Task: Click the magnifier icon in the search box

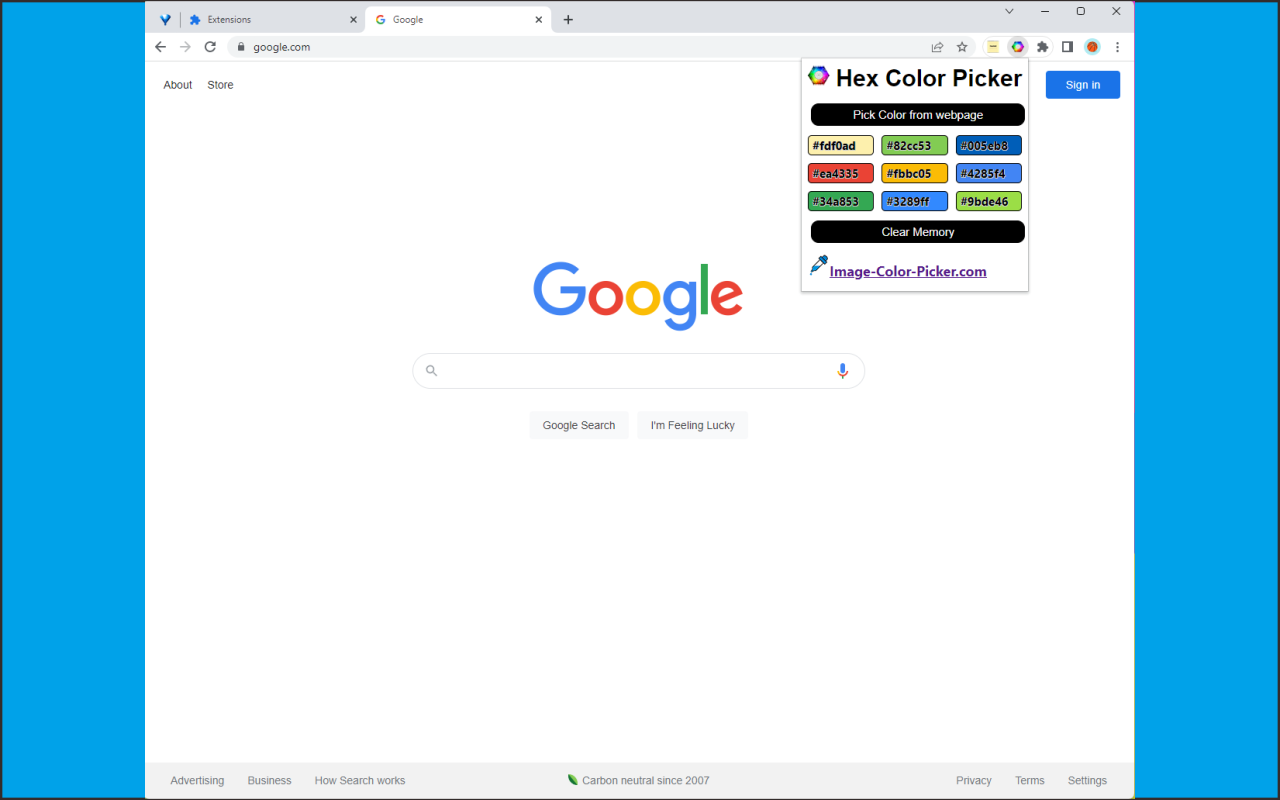Action: (431, 371)
